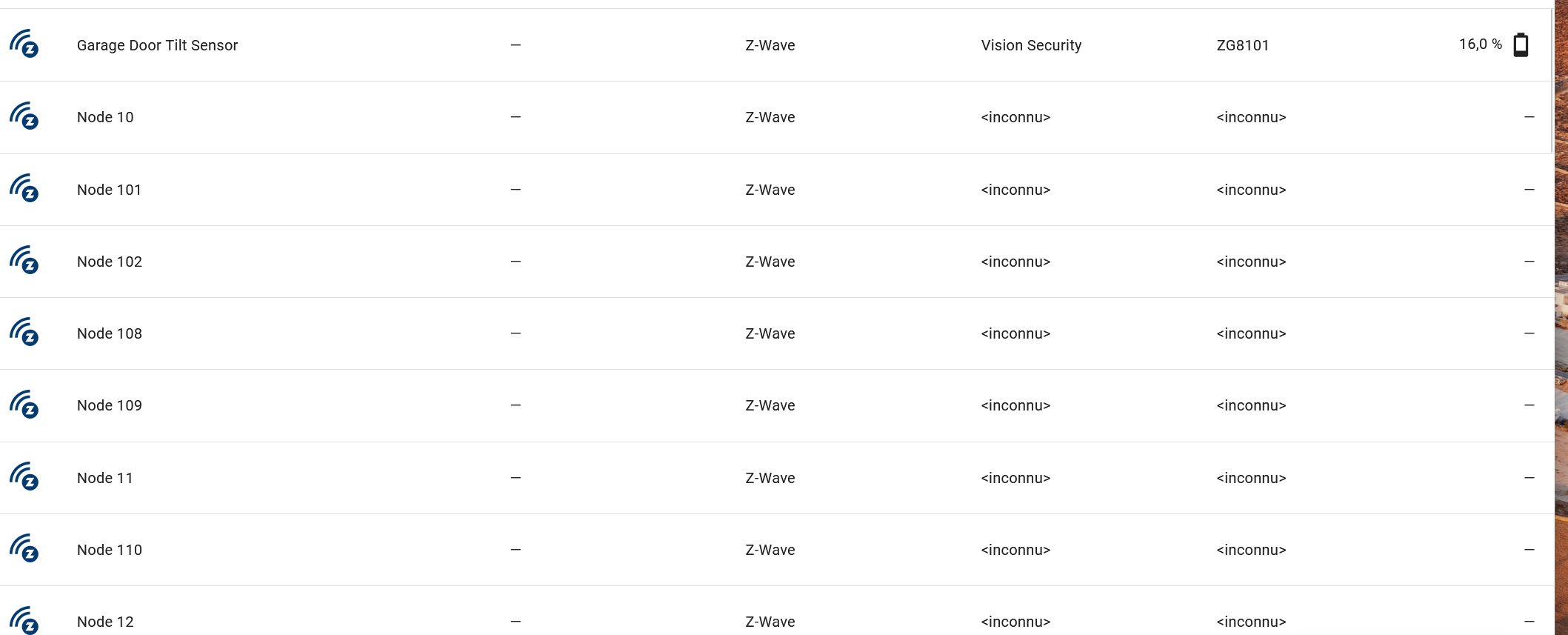This screenshot has height=635, width=1568.
Task: Click the Z-Wave icon beside Node 102
Action: [24, 260]
